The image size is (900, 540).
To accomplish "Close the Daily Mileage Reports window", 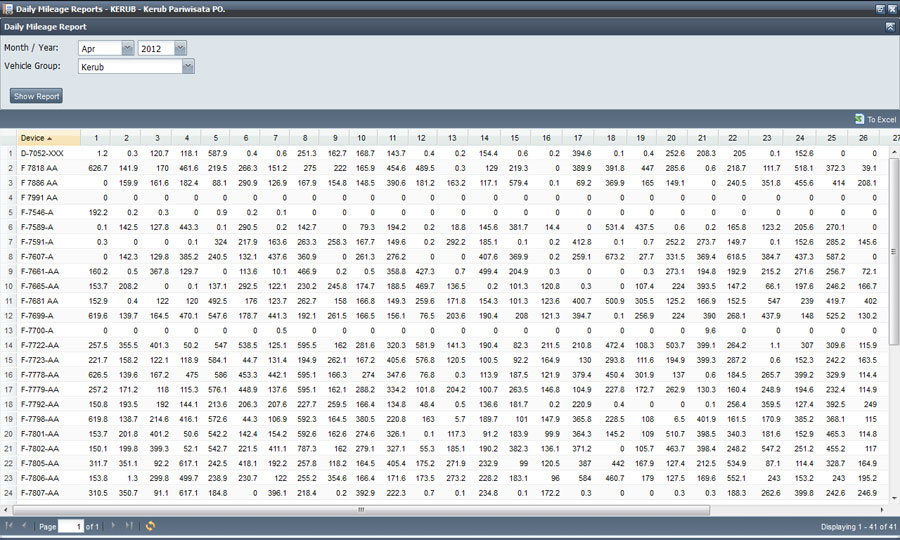I will (x=891, y=8).
